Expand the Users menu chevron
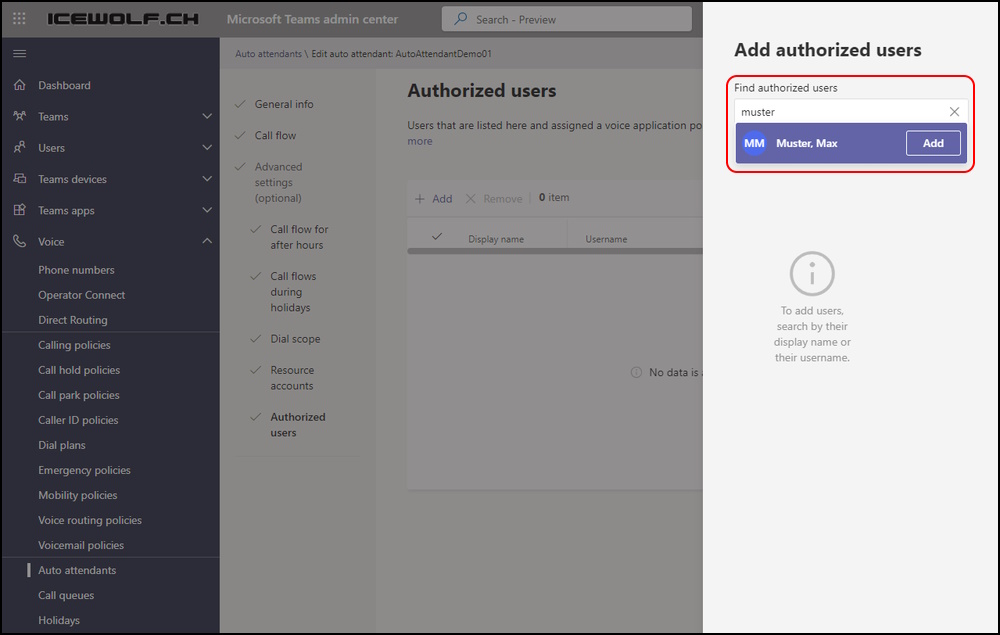This screenshot has width=1000, height=635. coord(207,147)
